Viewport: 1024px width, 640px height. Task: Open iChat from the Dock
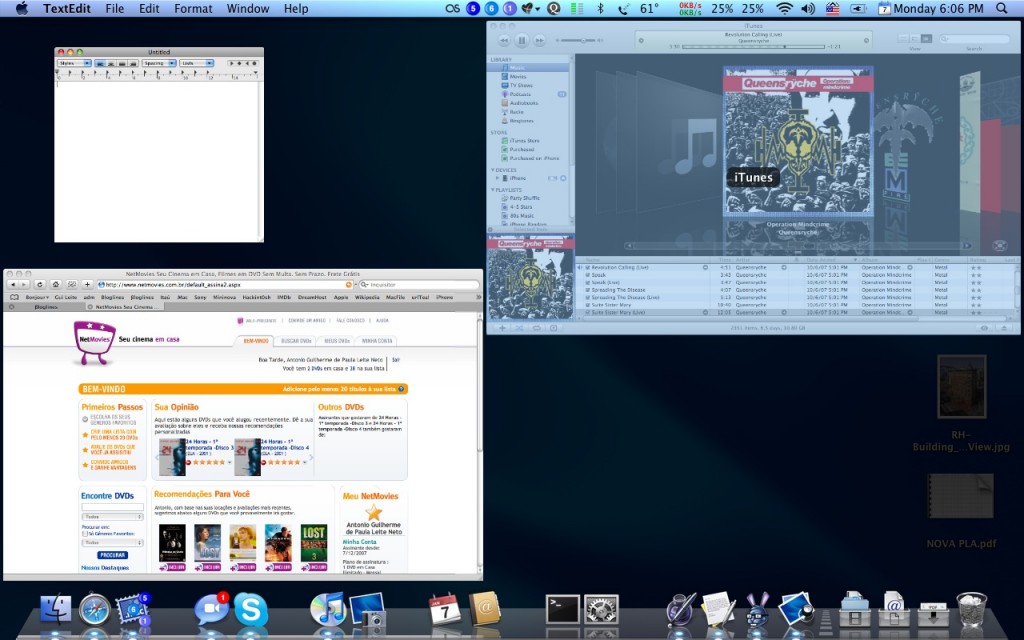pos(212,609)
